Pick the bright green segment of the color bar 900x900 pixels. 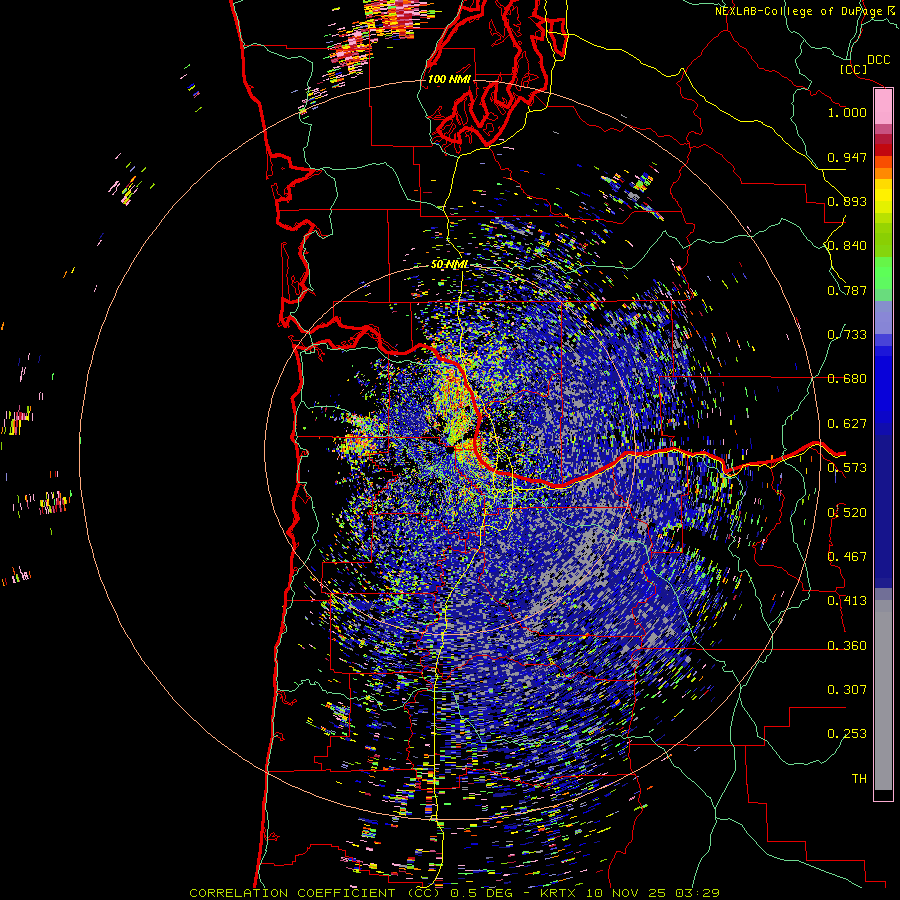[883, 273]
